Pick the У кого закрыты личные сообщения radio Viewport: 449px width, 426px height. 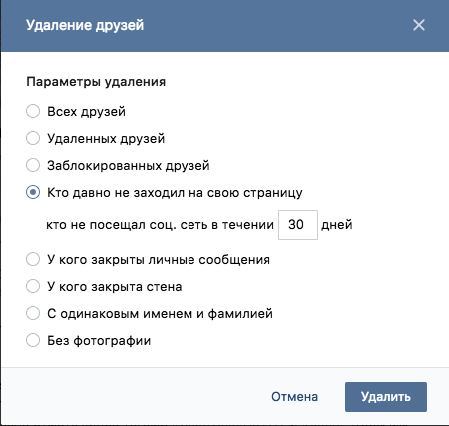pyautogui.click(x=33, y=259)
